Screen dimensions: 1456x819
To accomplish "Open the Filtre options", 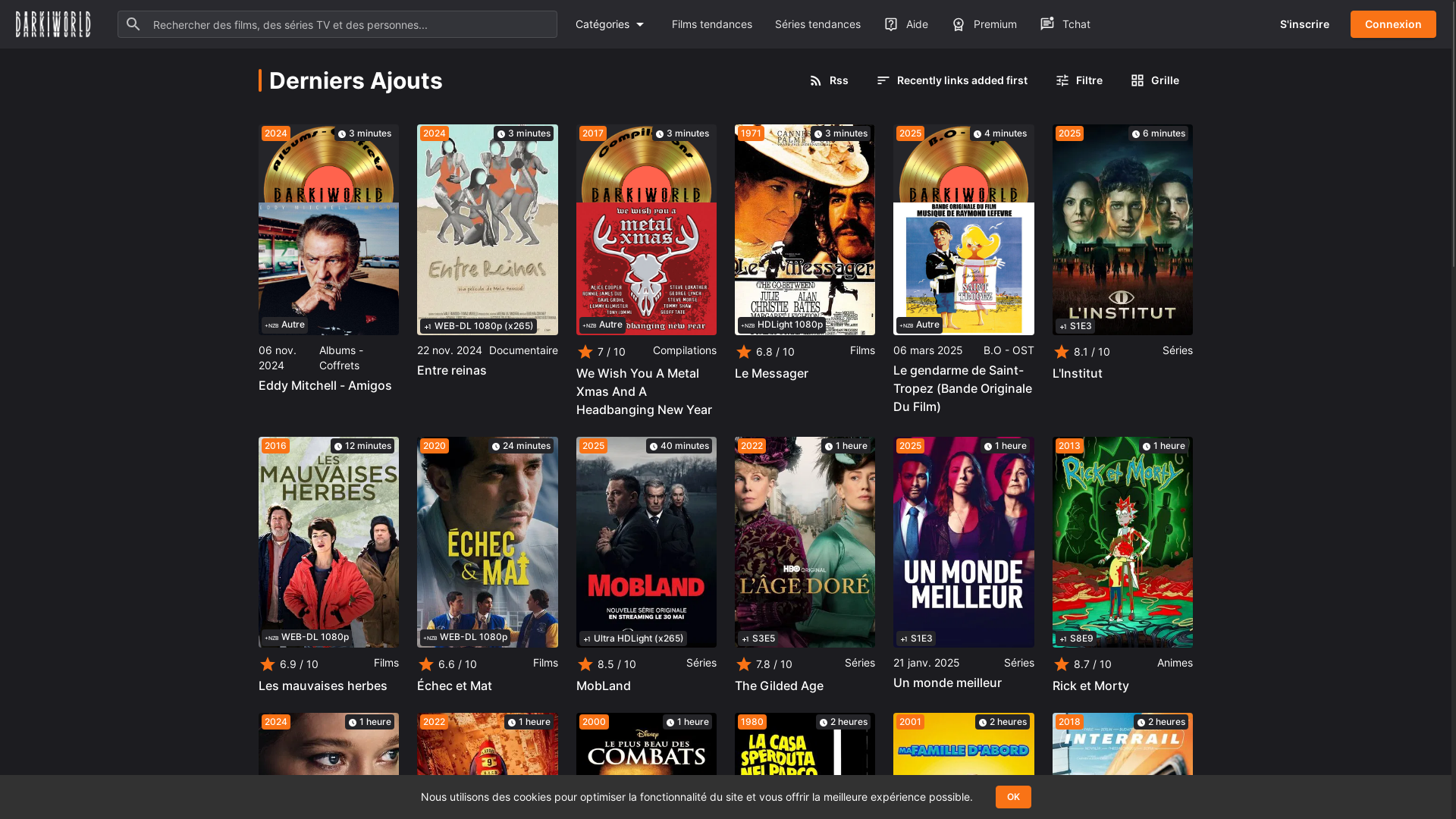I will coord(1079,80).
